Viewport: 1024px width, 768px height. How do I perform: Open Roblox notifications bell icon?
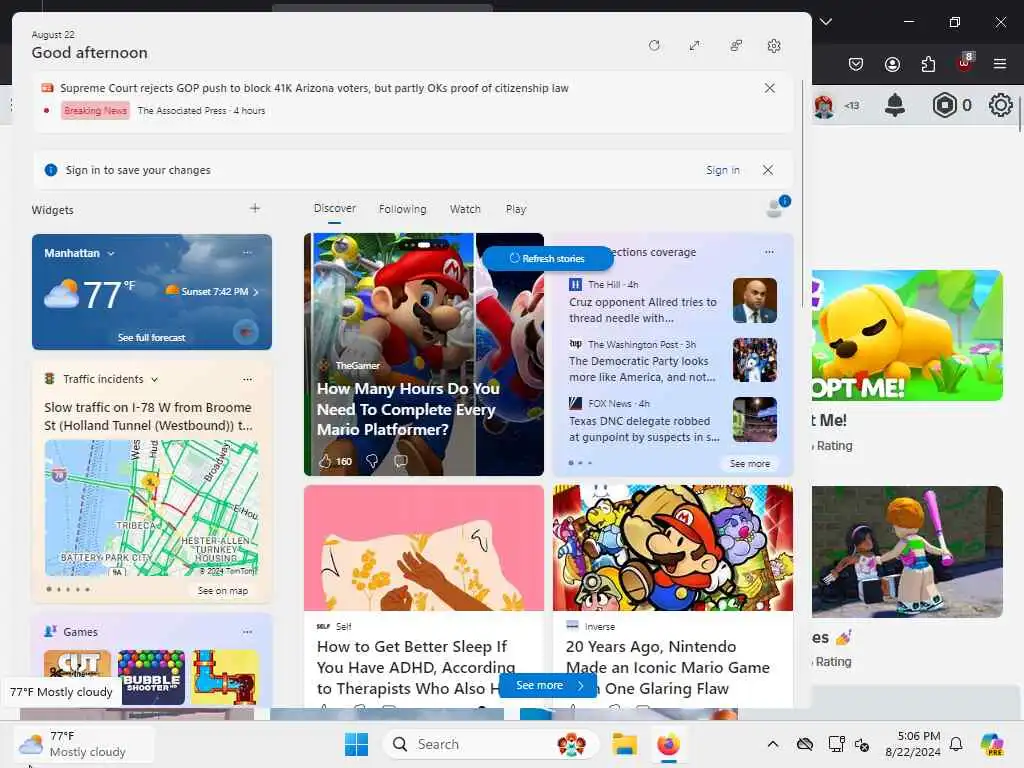point(895,105)
